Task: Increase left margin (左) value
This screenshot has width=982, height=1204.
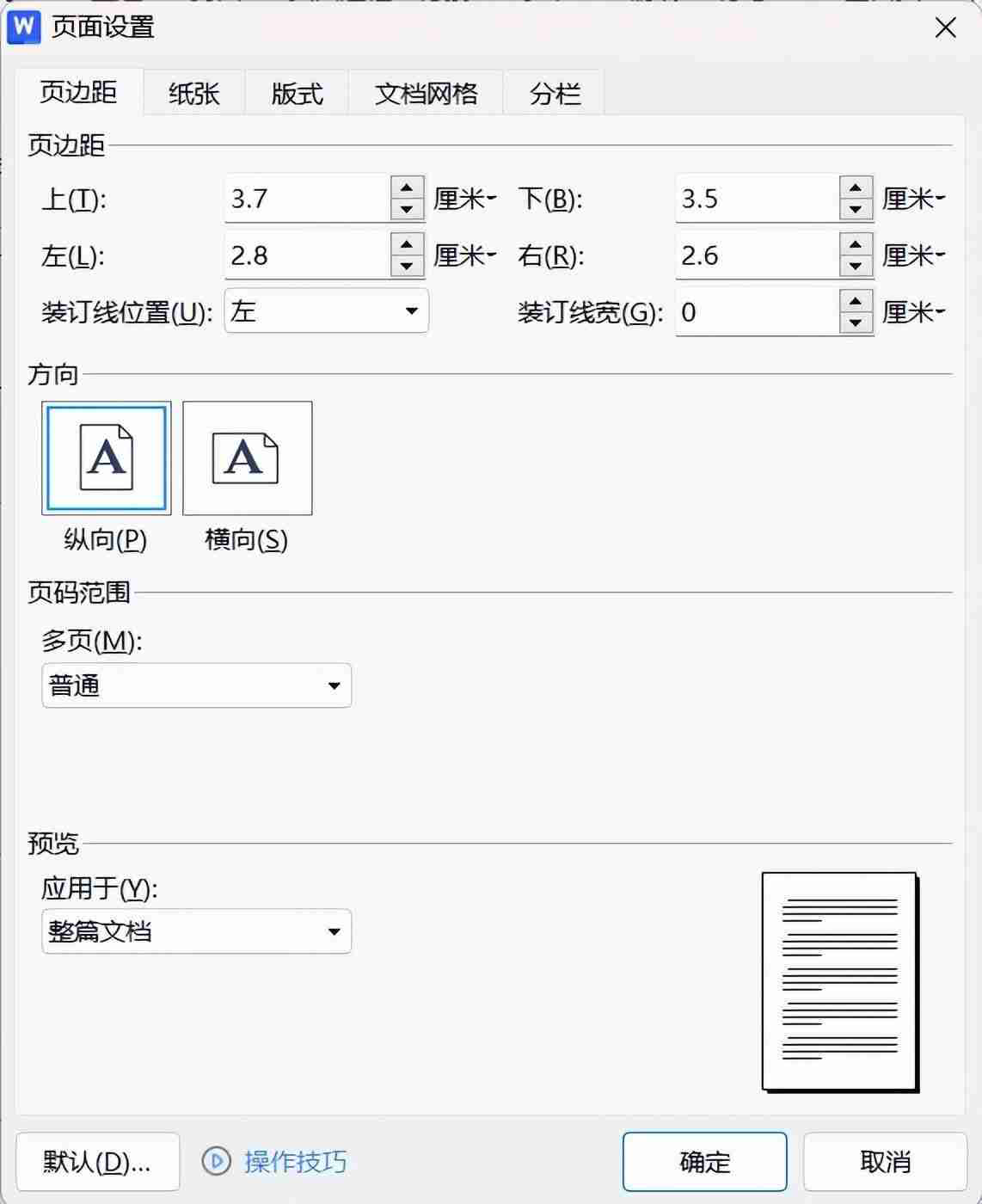Action: coord(408,244)
